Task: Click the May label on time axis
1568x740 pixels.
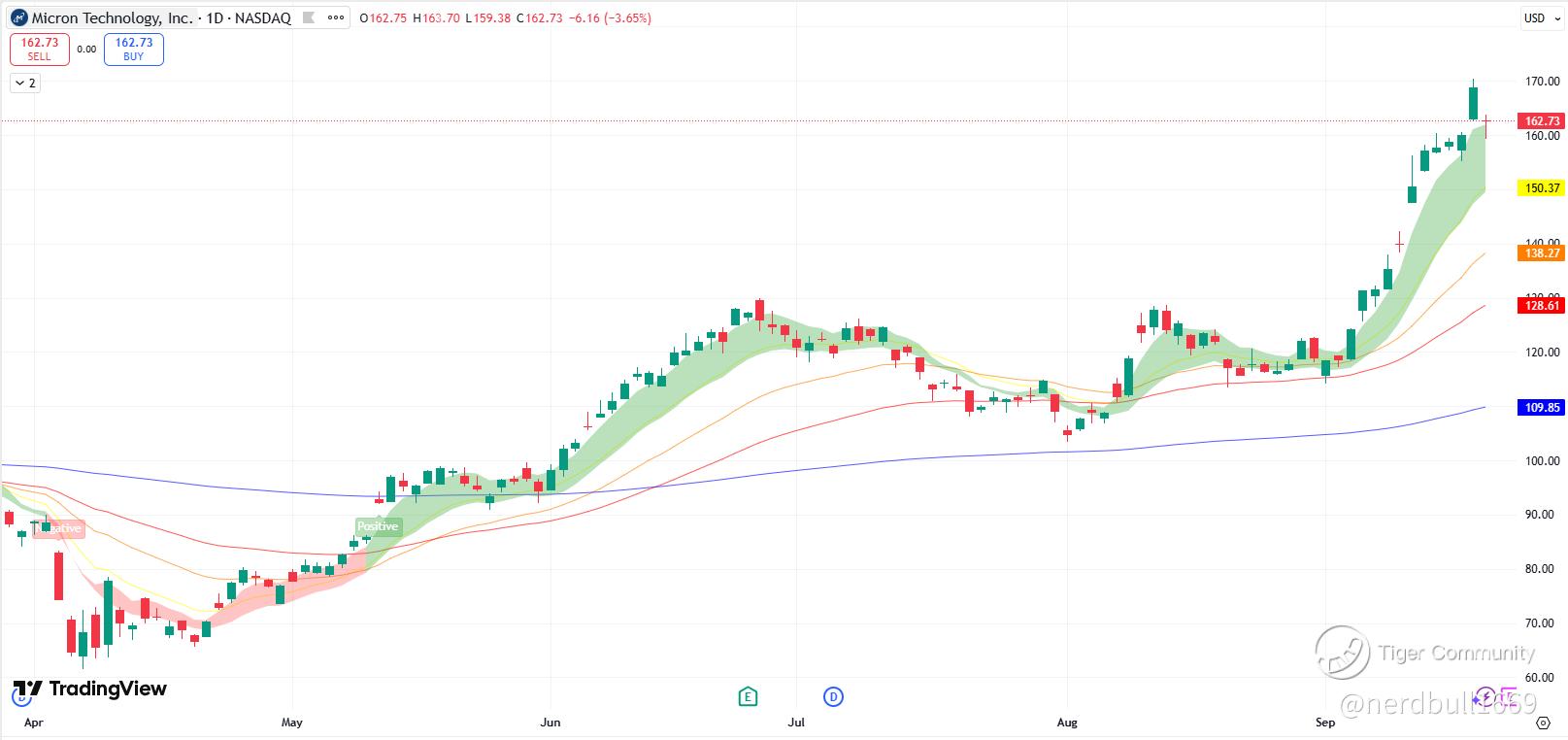Action: (x=292, y=723)
